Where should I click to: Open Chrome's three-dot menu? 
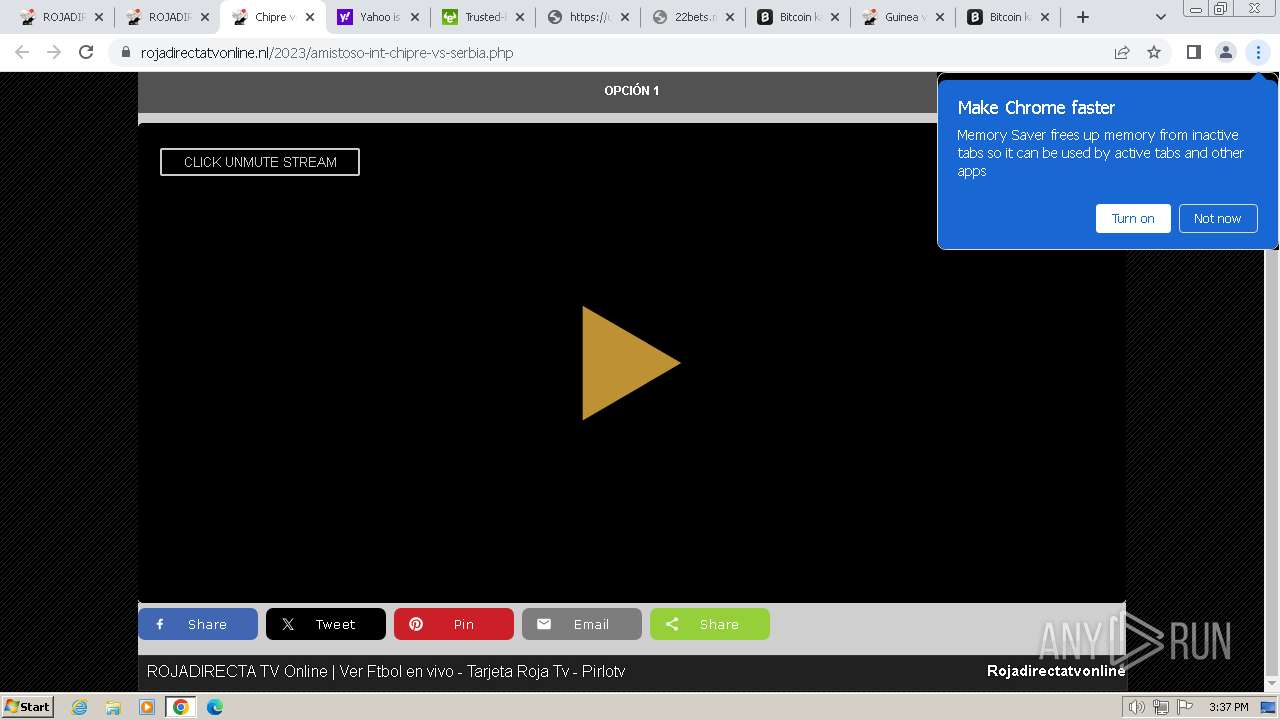[1258, 52]
